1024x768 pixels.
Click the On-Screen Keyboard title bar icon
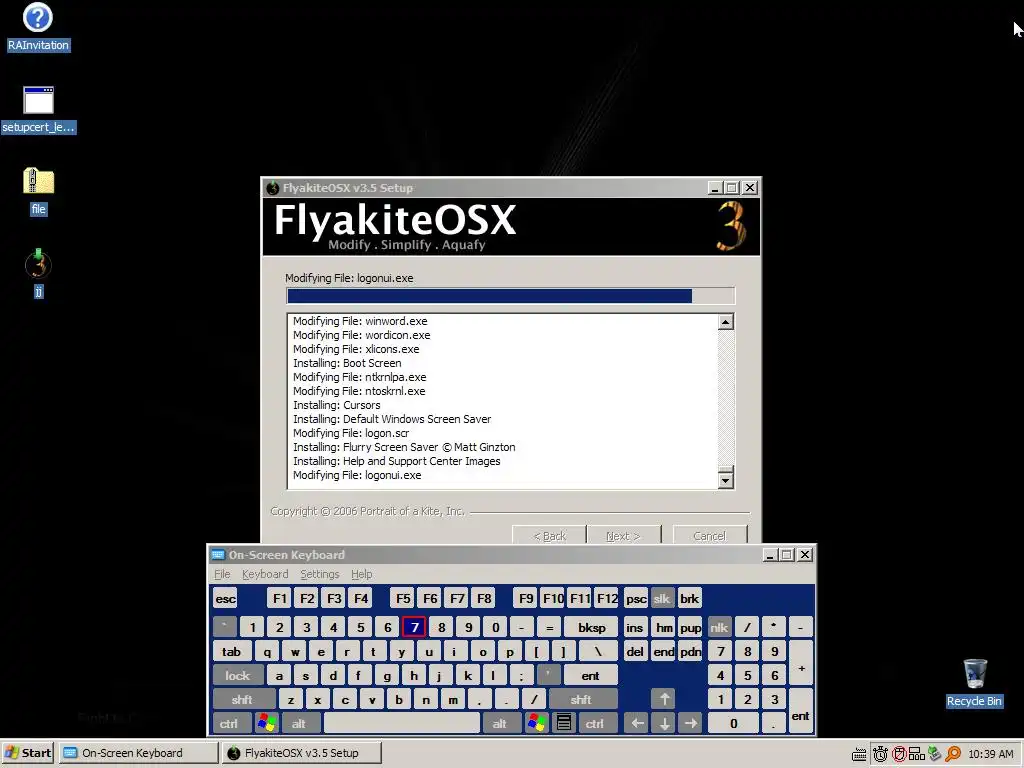[218, 555]
